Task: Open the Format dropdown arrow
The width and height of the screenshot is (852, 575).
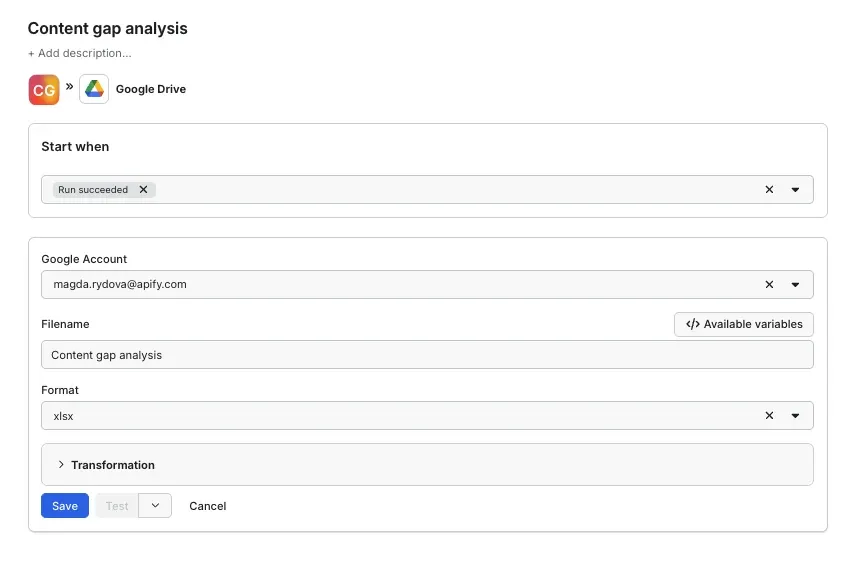Action: 795,416
